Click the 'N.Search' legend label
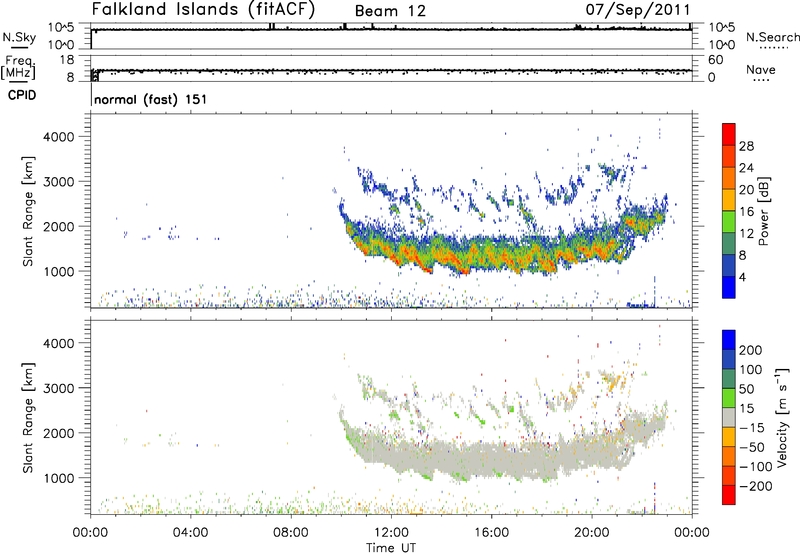This screenshot has height=554, width=800. [x=772, y=37]
